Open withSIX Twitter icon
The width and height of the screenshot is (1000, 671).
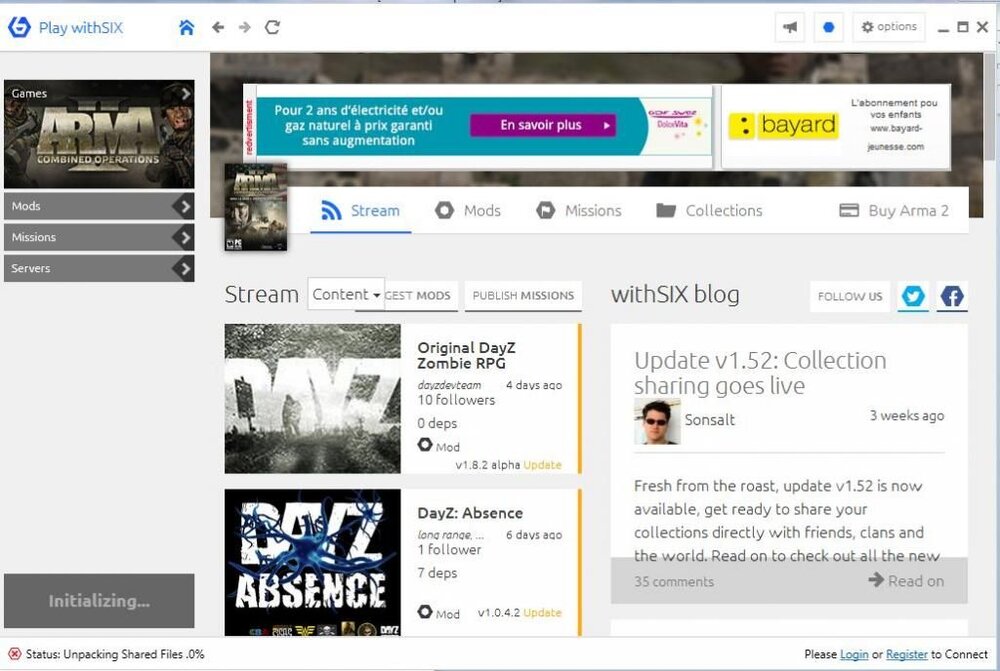pyautogui.click(x=913, y=296)
